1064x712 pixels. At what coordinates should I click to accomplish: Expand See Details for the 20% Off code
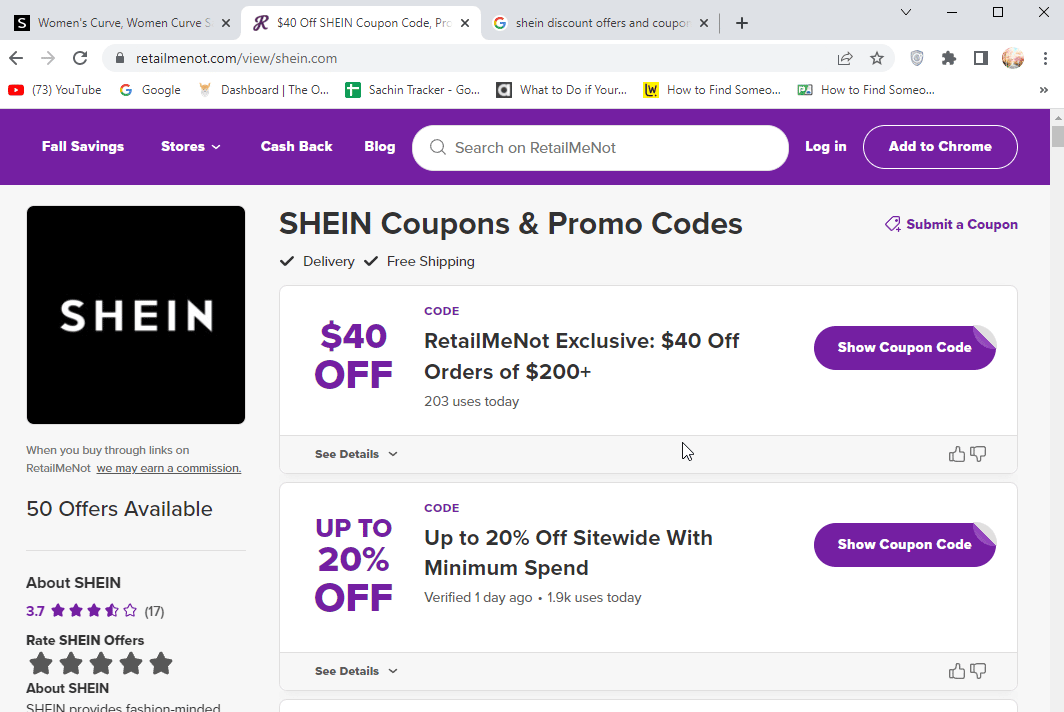(x=355, y=670)
